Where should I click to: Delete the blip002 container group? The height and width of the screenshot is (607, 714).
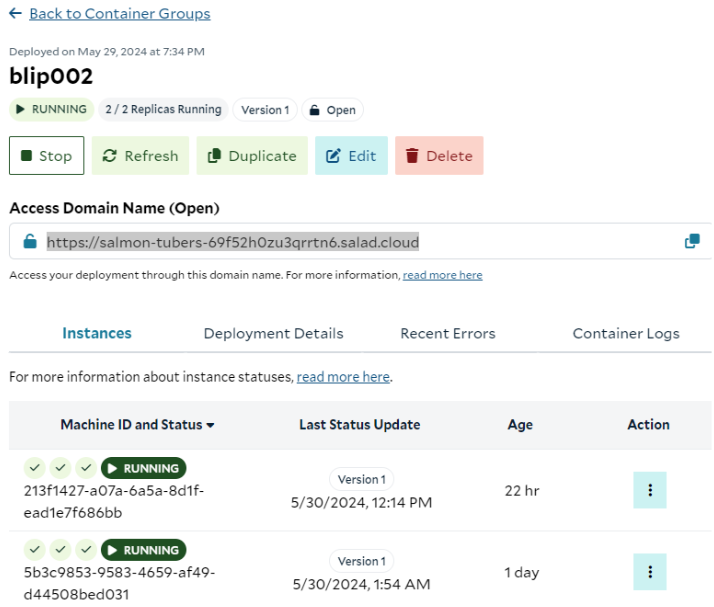439,155
